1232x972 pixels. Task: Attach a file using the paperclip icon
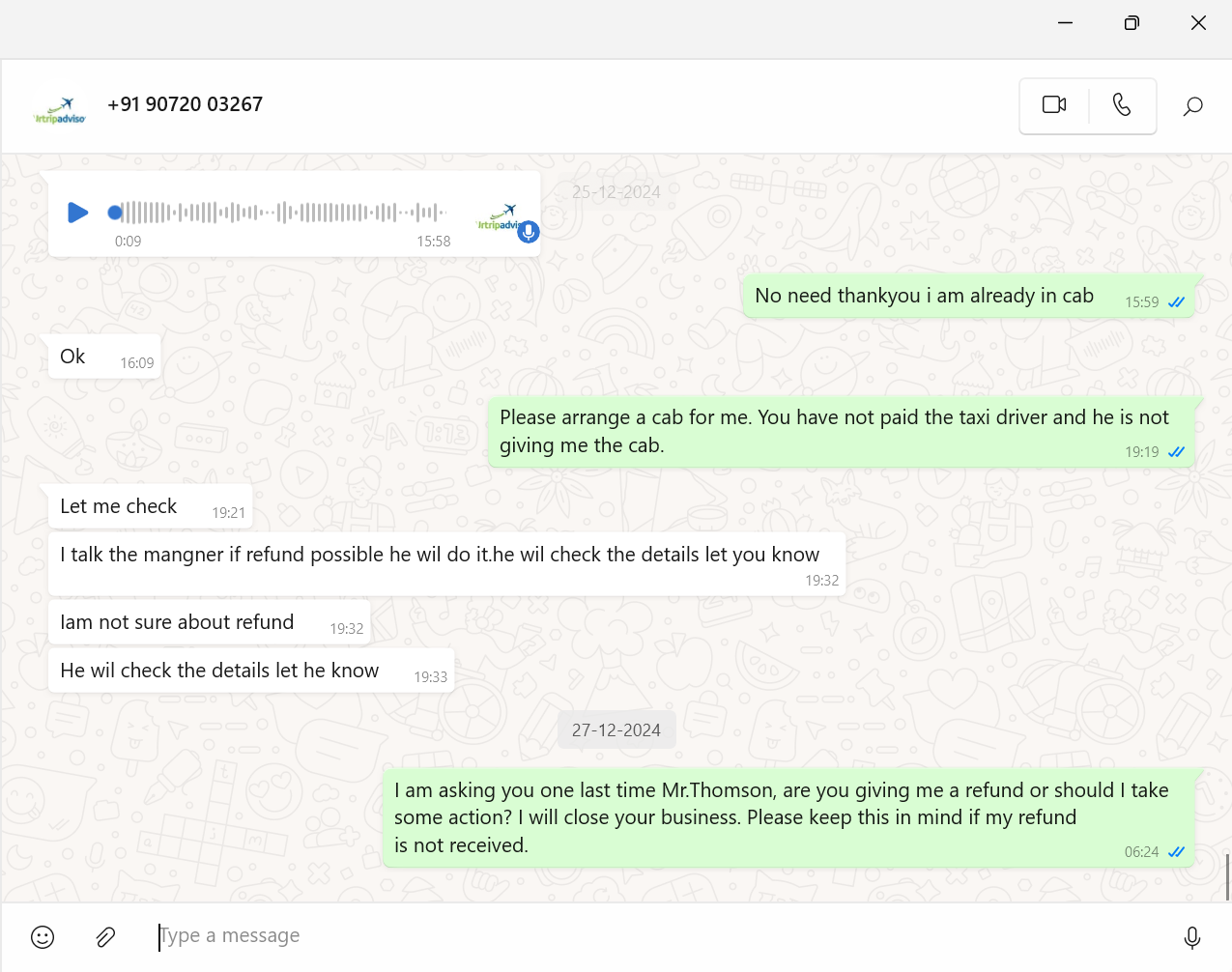pos(105,936)
